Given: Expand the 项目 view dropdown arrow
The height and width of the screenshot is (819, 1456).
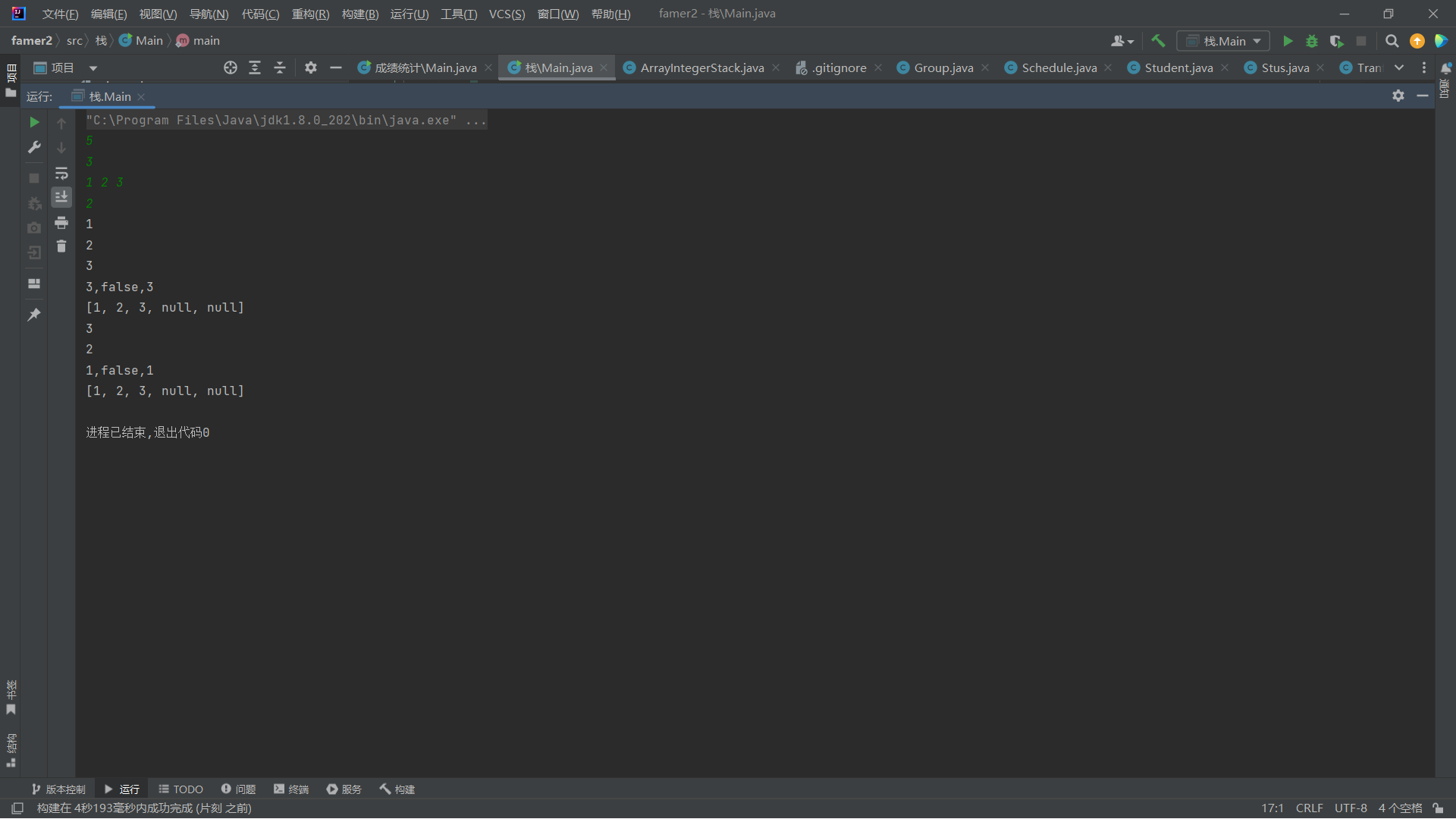Looking at the screenshot, I should [93, 68].
